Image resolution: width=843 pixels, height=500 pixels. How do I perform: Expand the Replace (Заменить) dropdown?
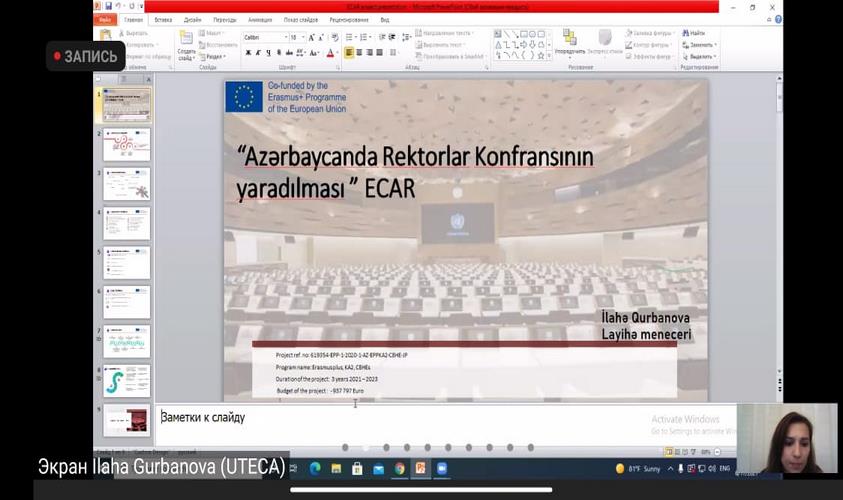click(x=715, y=45)
